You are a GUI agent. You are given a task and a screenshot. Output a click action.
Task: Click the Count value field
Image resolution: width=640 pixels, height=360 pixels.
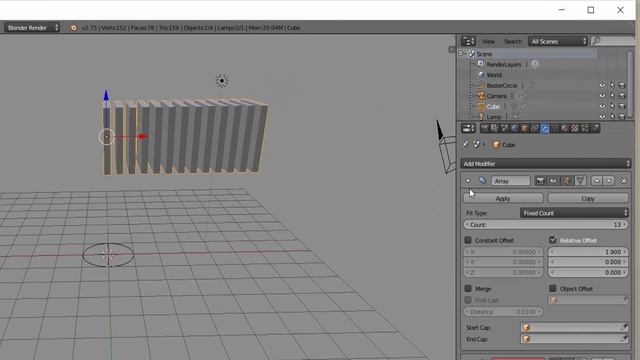coord(546,224)
